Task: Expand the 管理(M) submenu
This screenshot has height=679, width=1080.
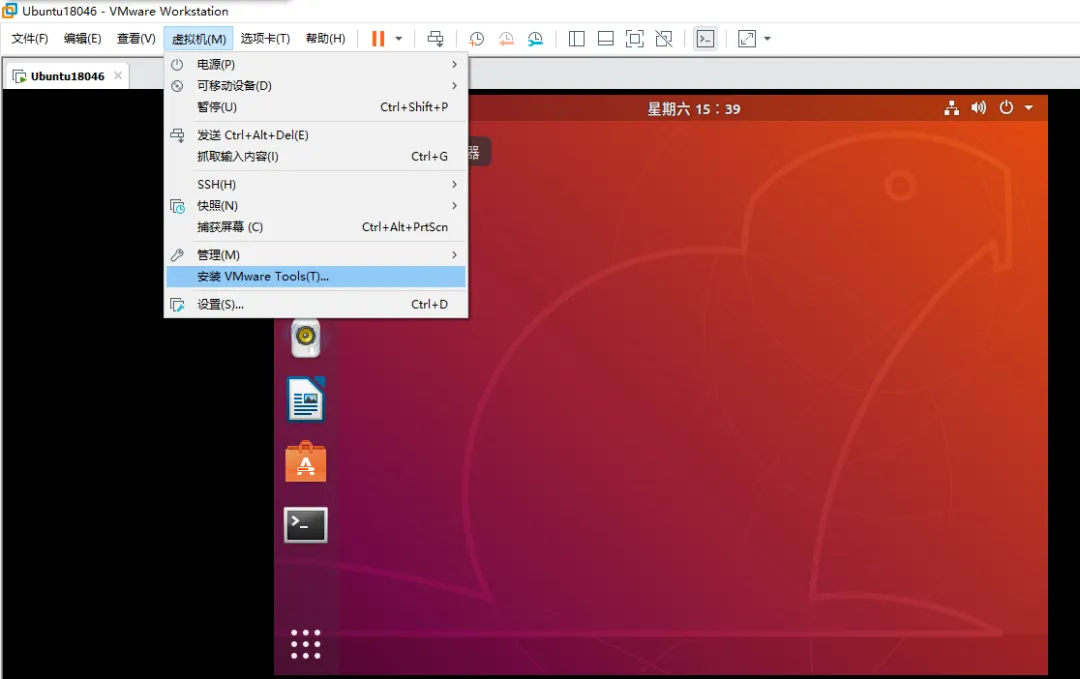Action: point(316,255)
